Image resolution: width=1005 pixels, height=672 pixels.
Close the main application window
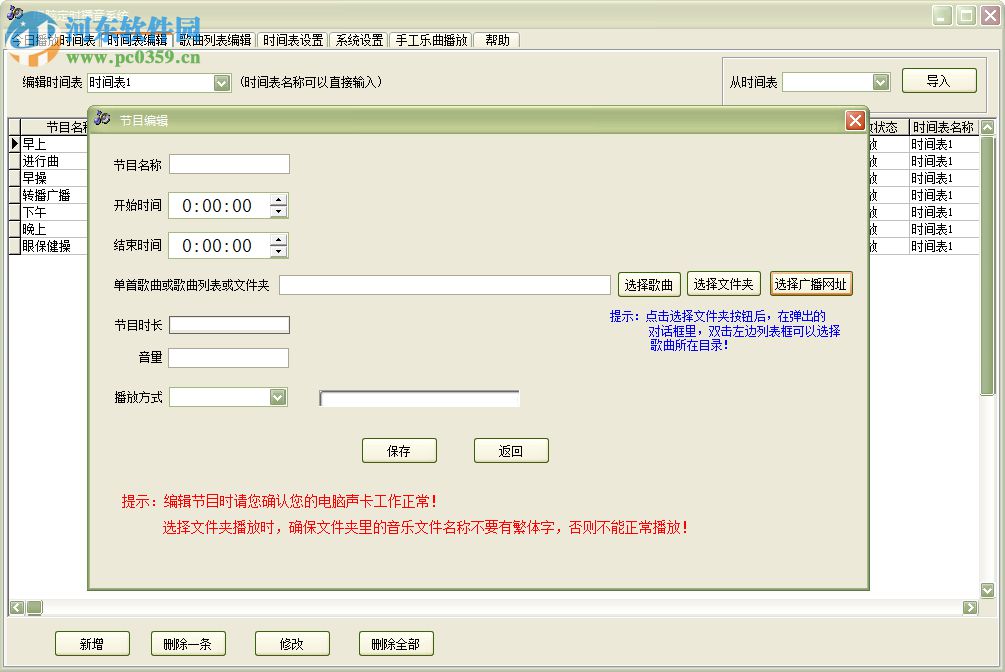(x=990, y=15)
